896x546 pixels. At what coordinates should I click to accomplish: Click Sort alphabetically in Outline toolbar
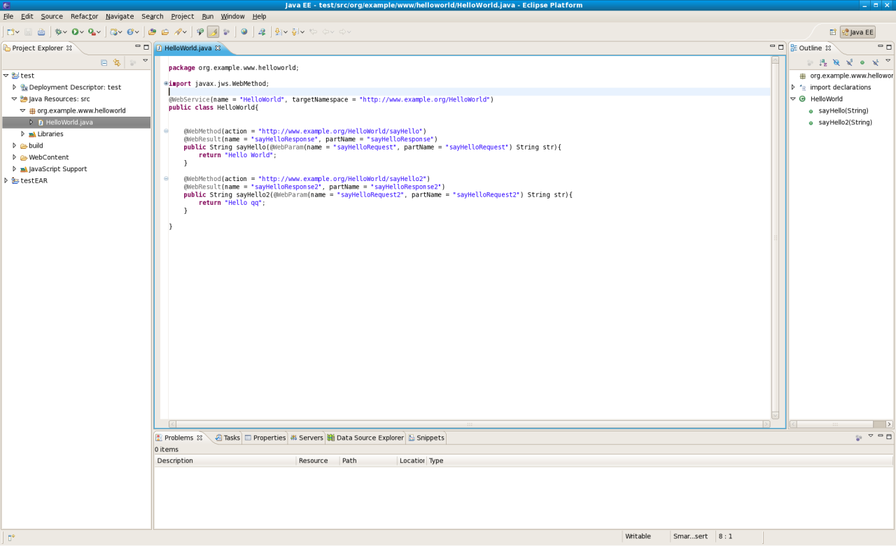[823, 62]
